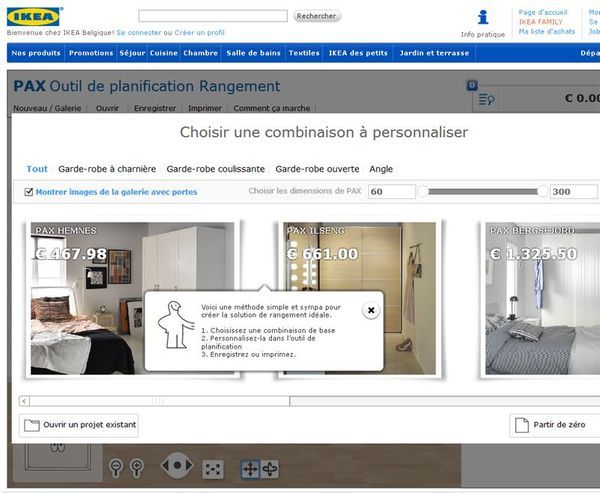Open the IKEA FAMILY link

click(541, 22)
